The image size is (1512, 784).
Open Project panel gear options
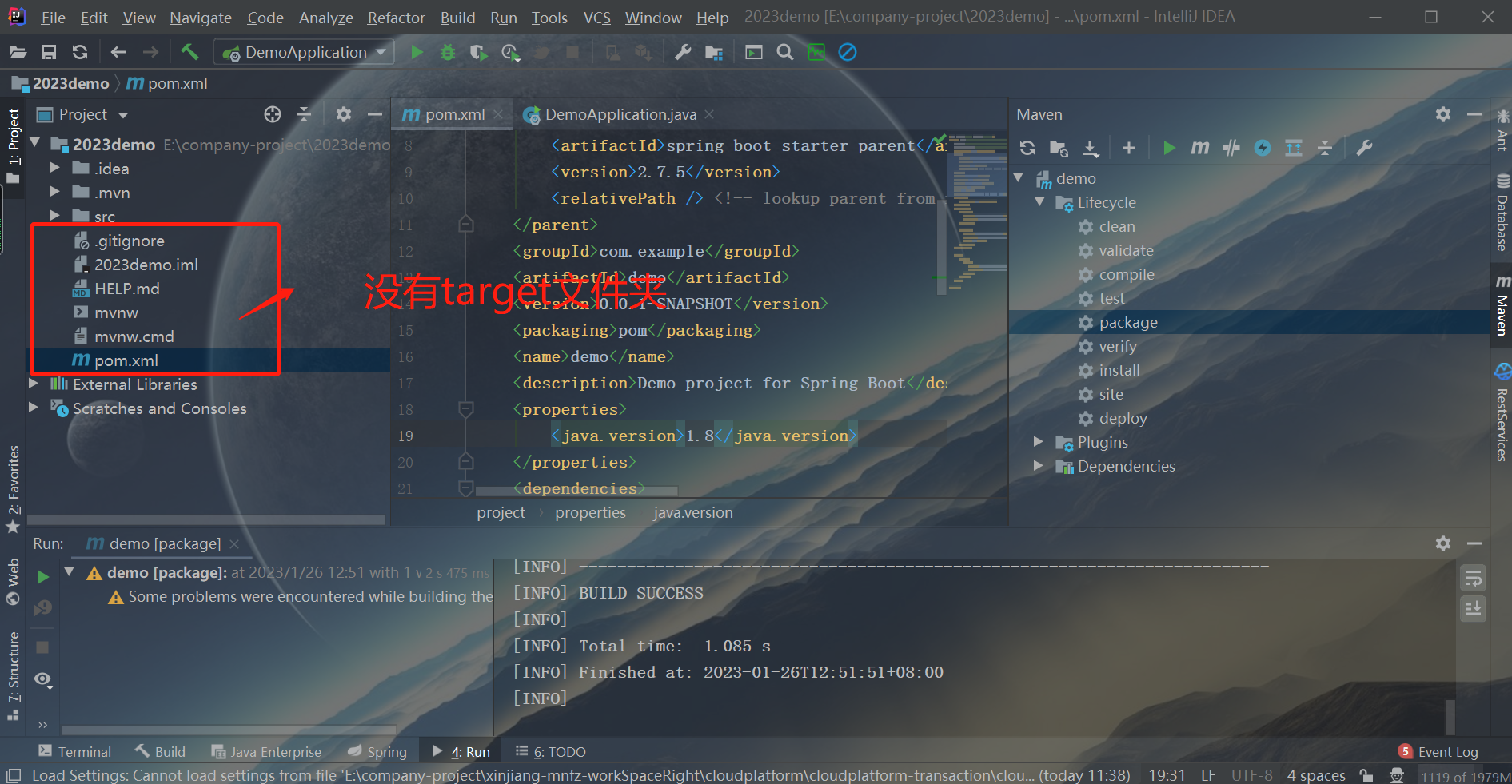344,114
